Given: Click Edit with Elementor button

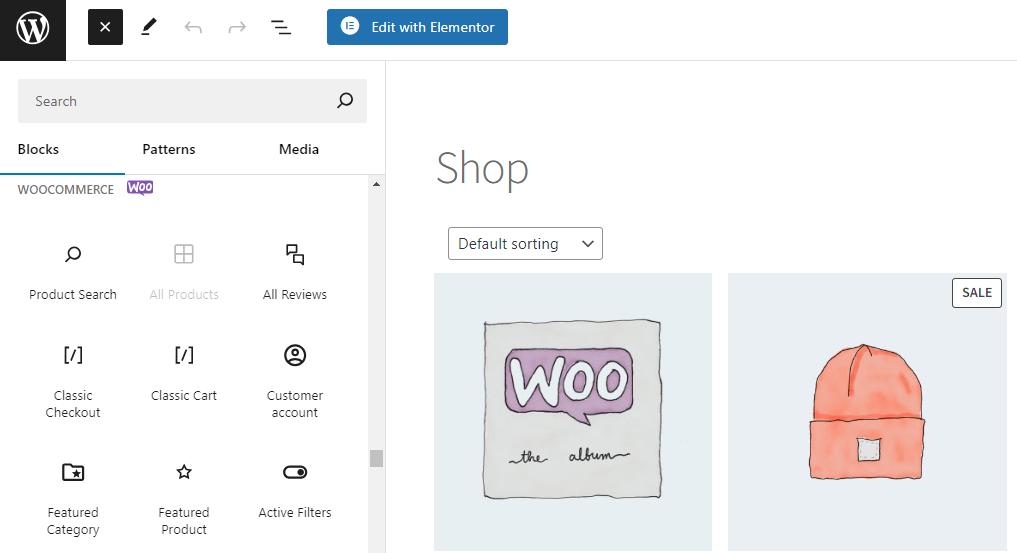Looking at the screenshot, I should [417, 27].
